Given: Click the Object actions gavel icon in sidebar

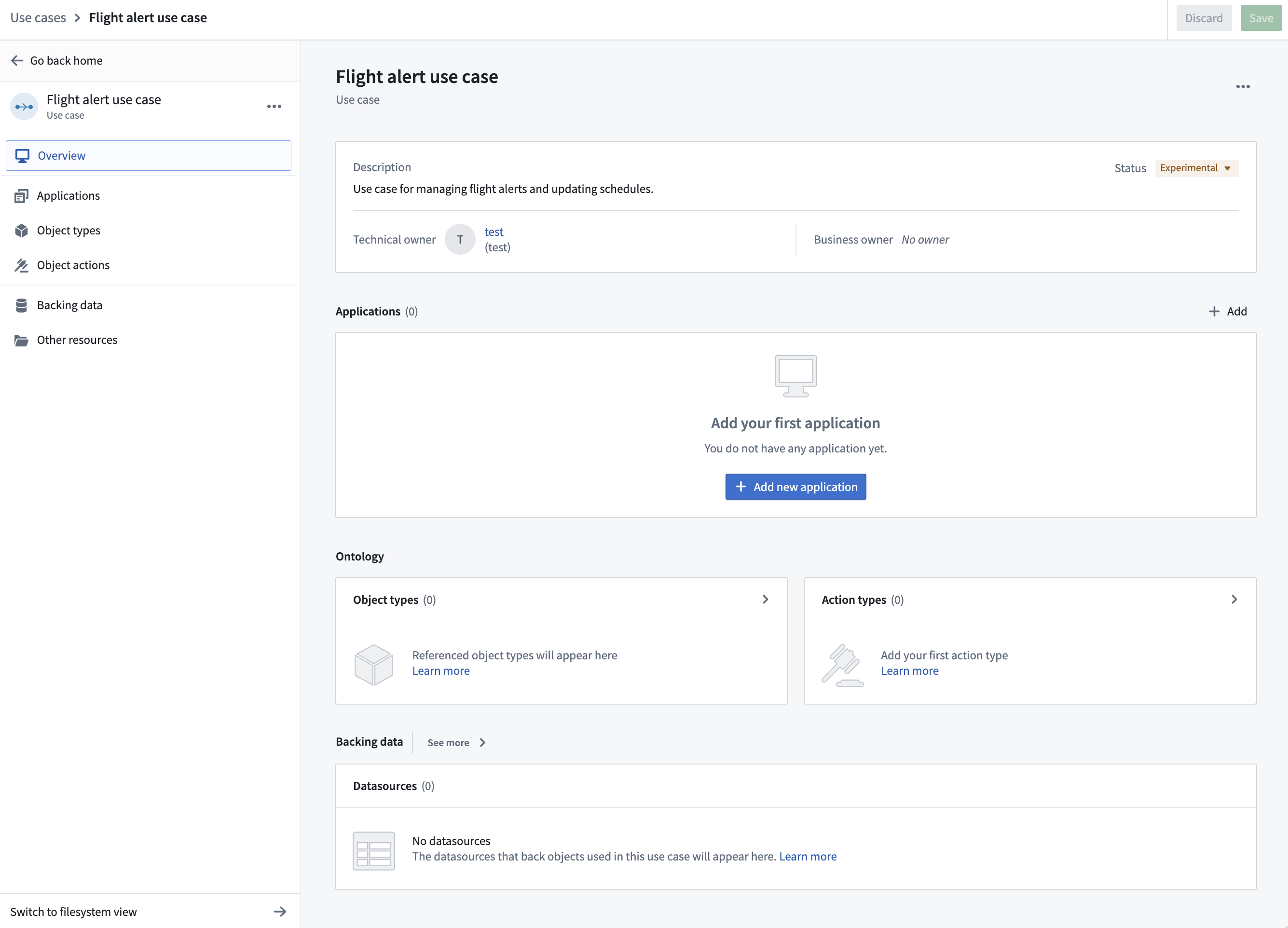Looking at the screenshot, I should tap(21, 265).
